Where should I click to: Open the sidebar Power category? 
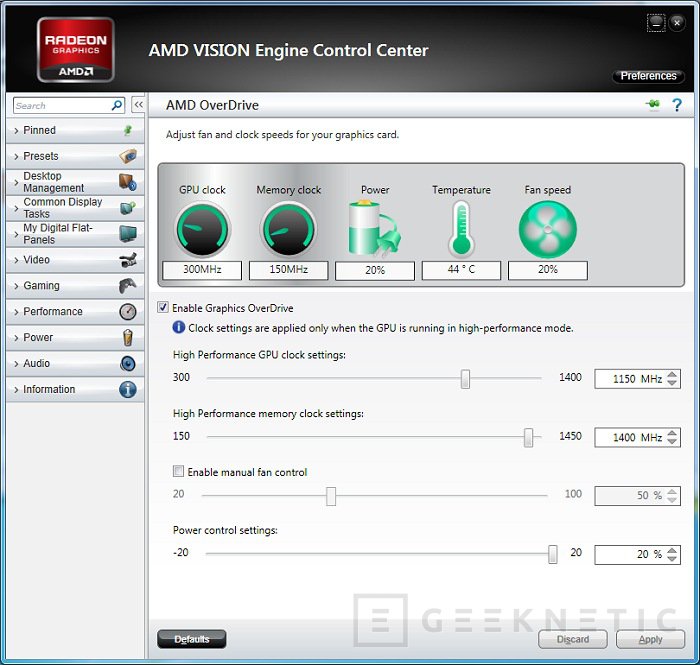click(x=75, y=337)
